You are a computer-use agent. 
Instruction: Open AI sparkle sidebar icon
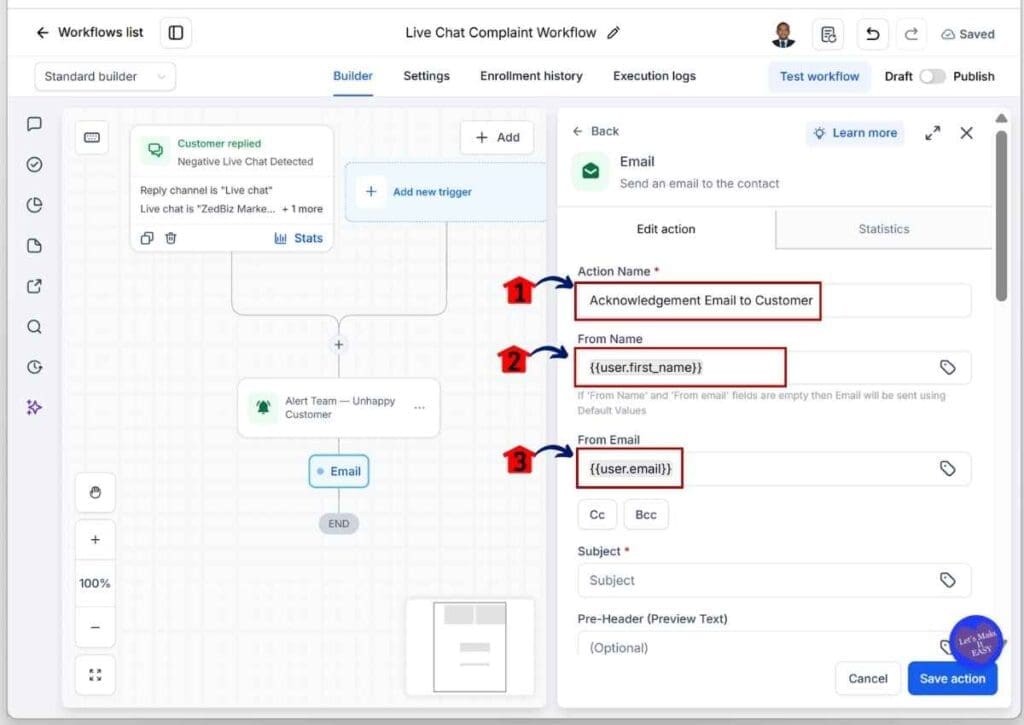coord(35,408)
